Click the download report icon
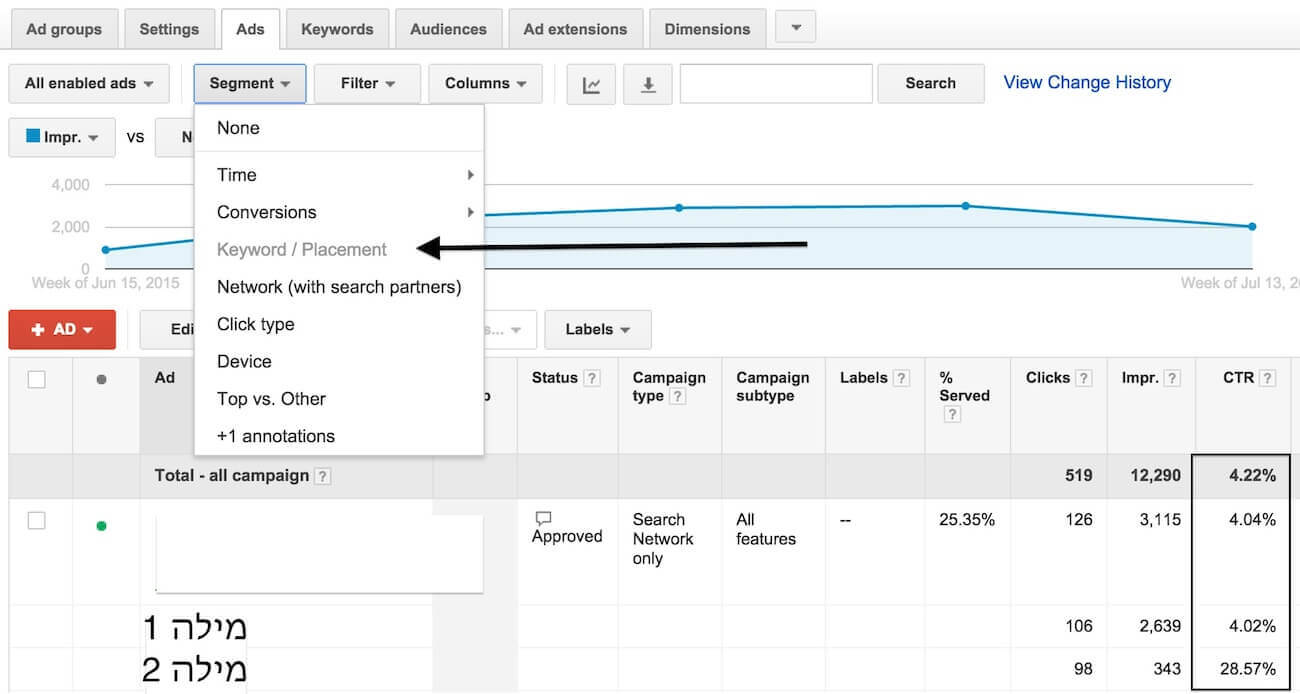Screen dimensions: 1300x694 [648, 84]
